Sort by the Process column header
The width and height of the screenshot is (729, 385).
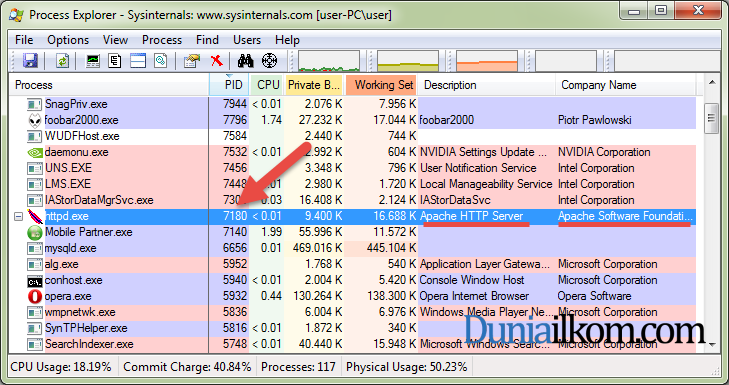click(109, 85)
